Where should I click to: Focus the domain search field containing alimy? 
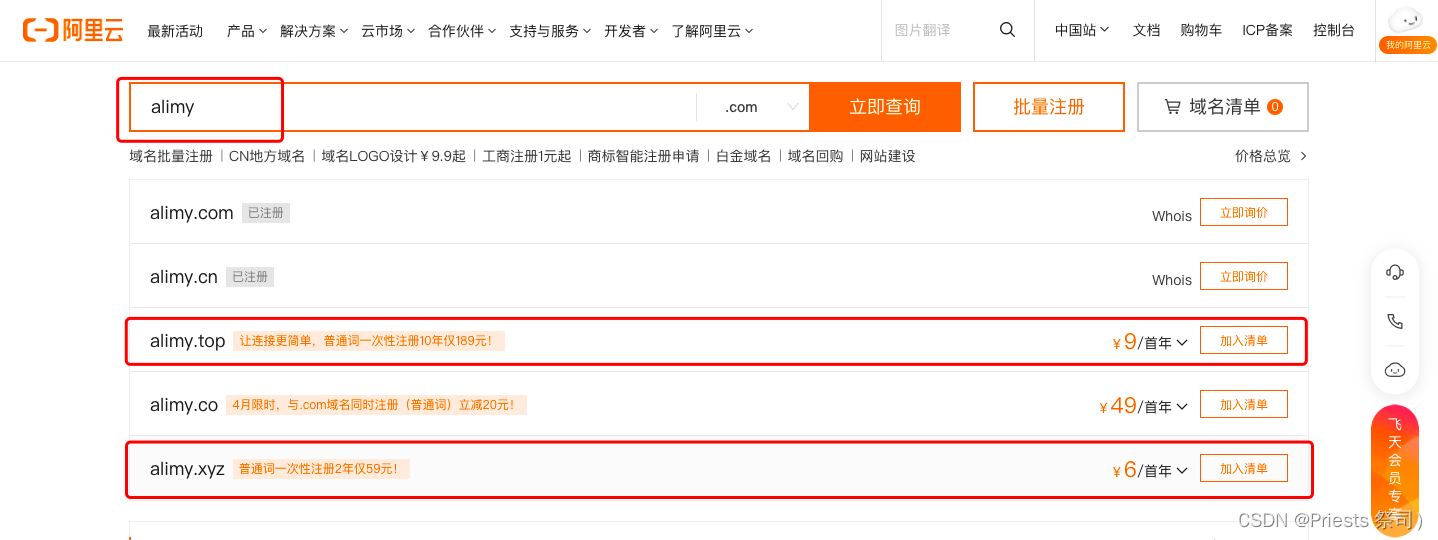[413, 107]
